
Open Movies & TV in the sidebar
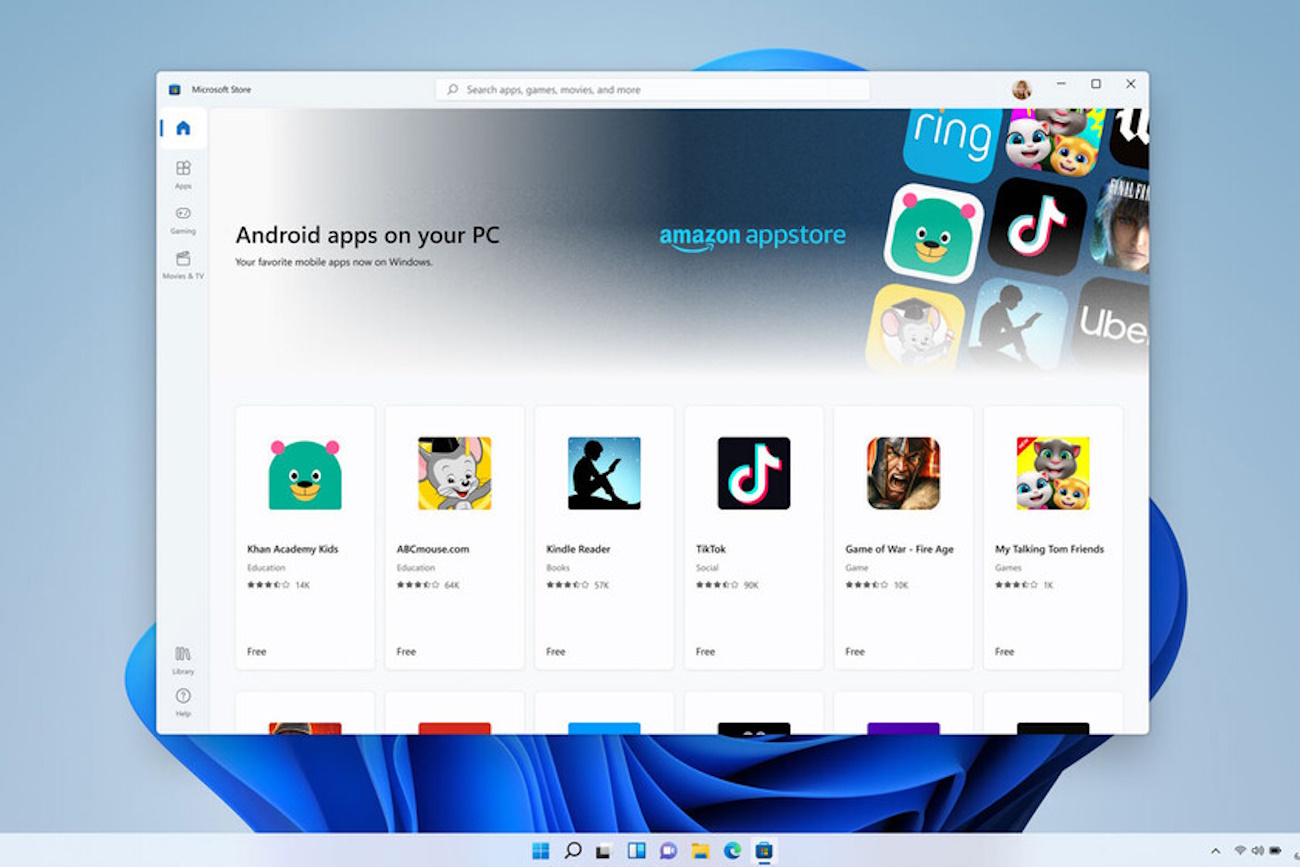click(x=183, y=264)
